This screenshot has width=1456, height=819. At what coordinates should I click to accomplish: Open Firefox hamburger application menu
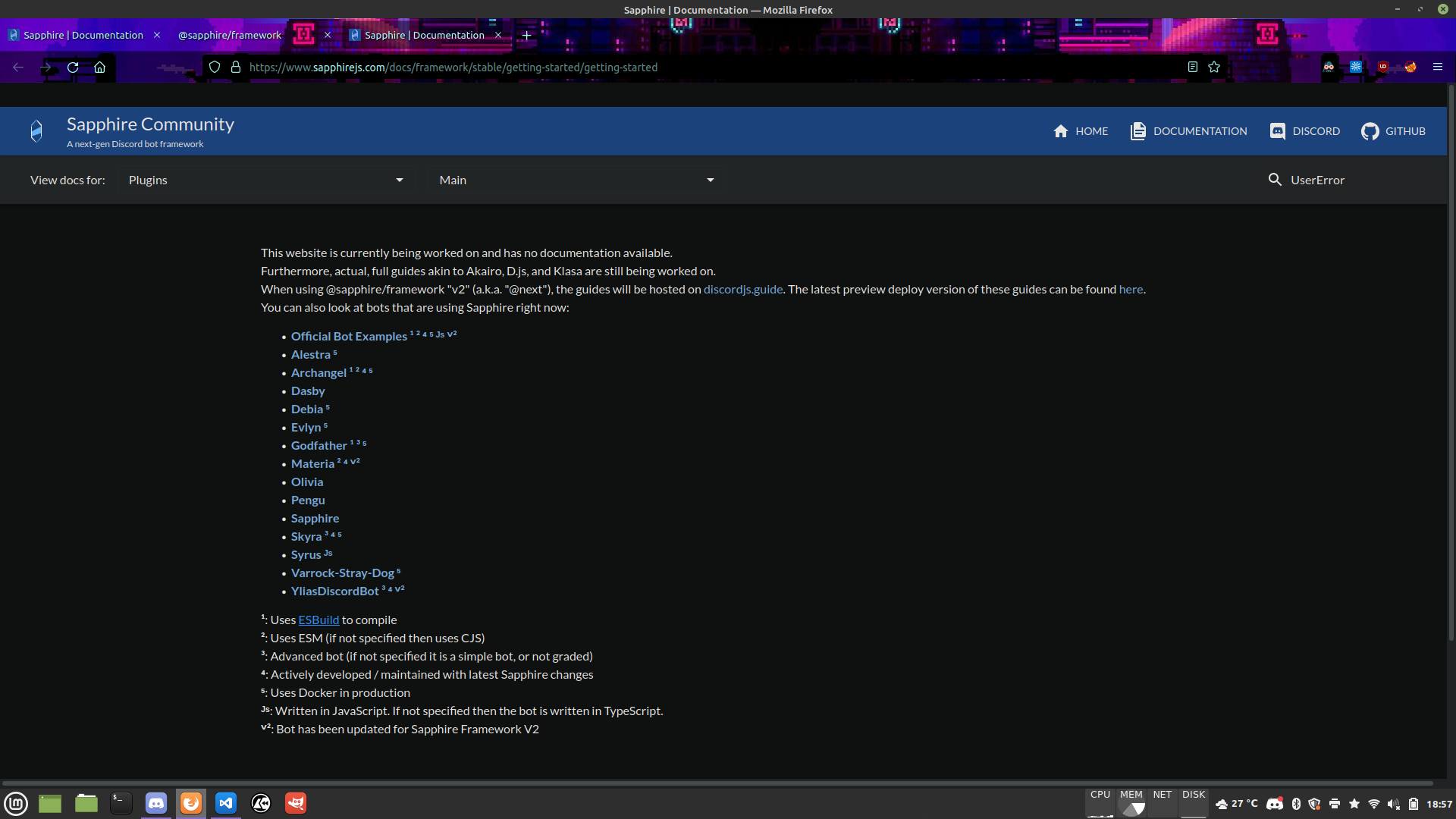click(x=1437, y=67)
